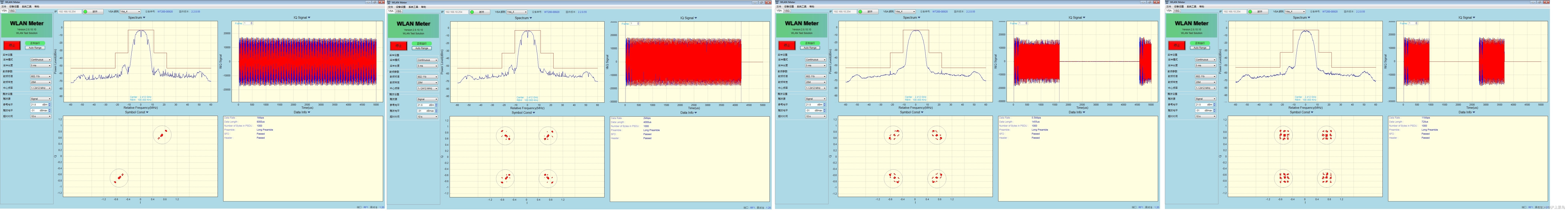
Task: Open Signal trigger source dropdown in 1Mbps window
Action: point(41,99)
